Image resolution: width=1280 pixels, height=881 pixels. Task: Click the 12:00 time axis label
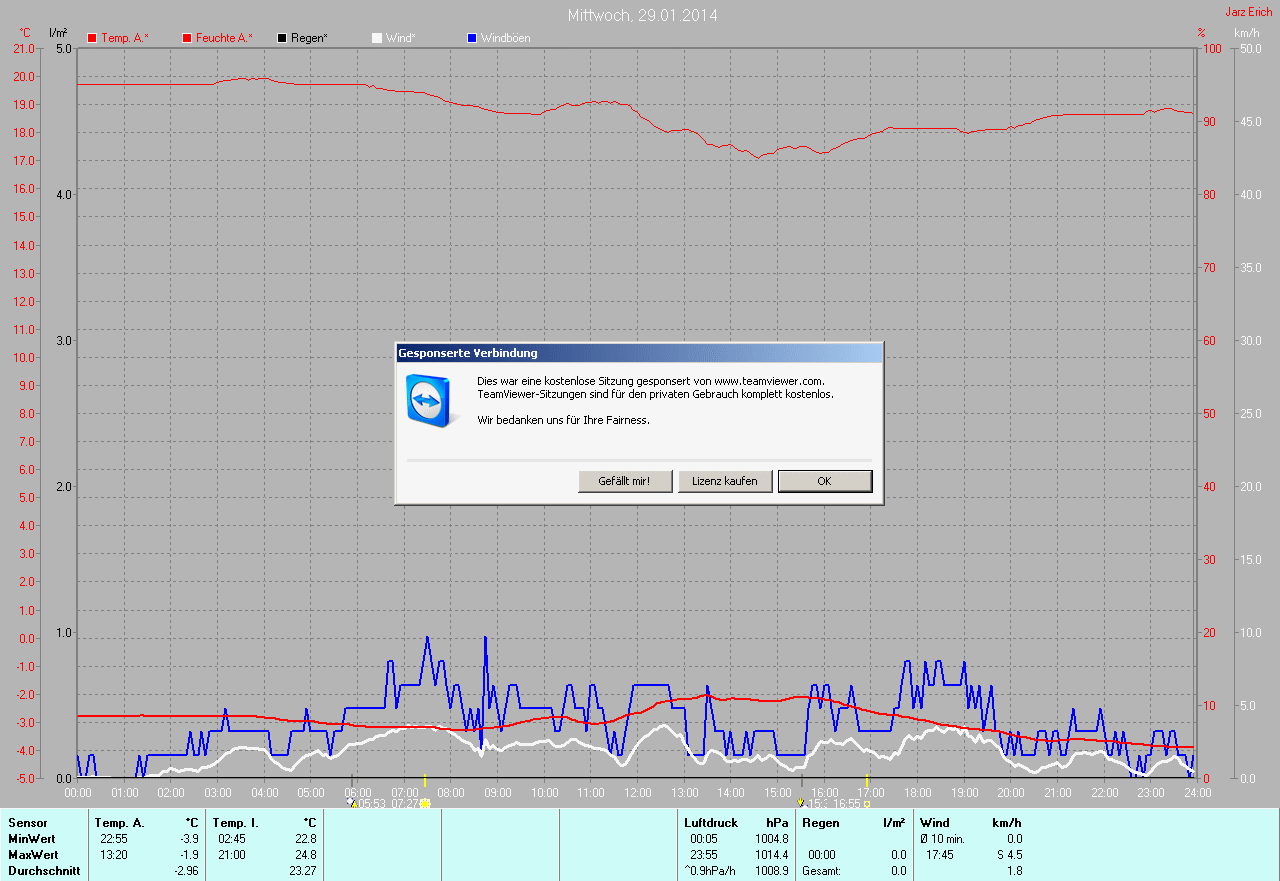click(x=637, y=792)
